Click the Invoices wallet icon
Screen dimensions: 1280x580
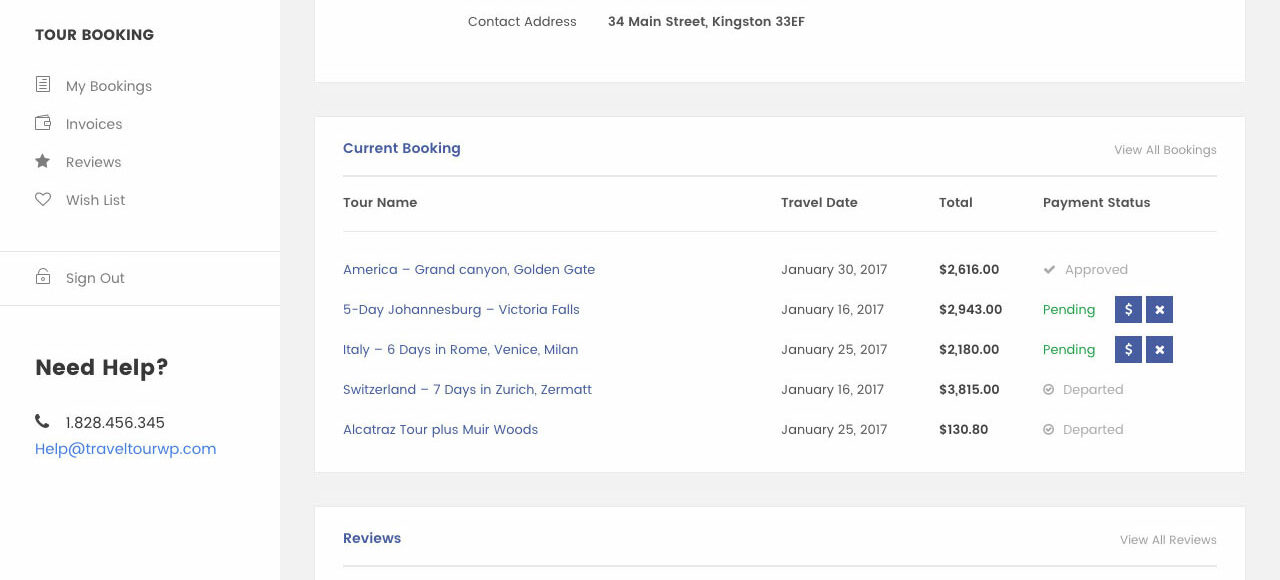pyautogui.click(x=43, y=123)
